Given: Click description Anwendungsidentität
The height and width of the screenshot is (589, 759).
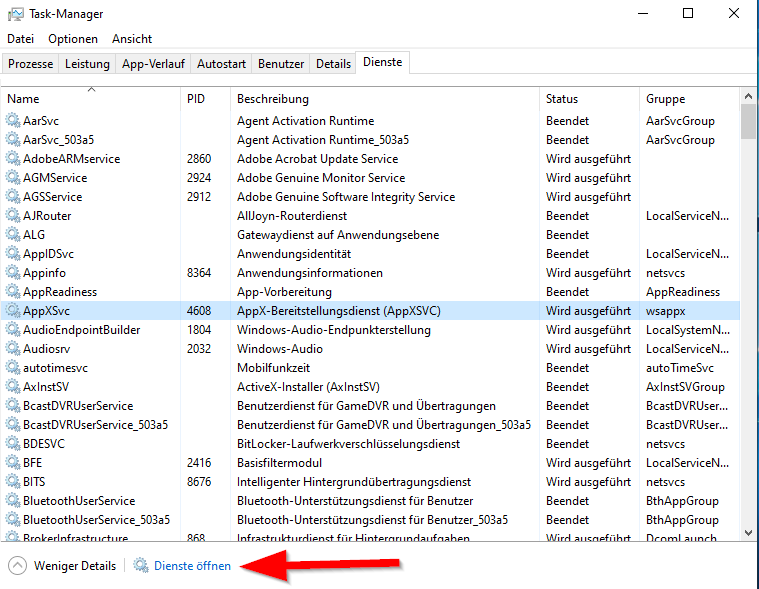Looking at the screenshot, I should coord(294,254).
